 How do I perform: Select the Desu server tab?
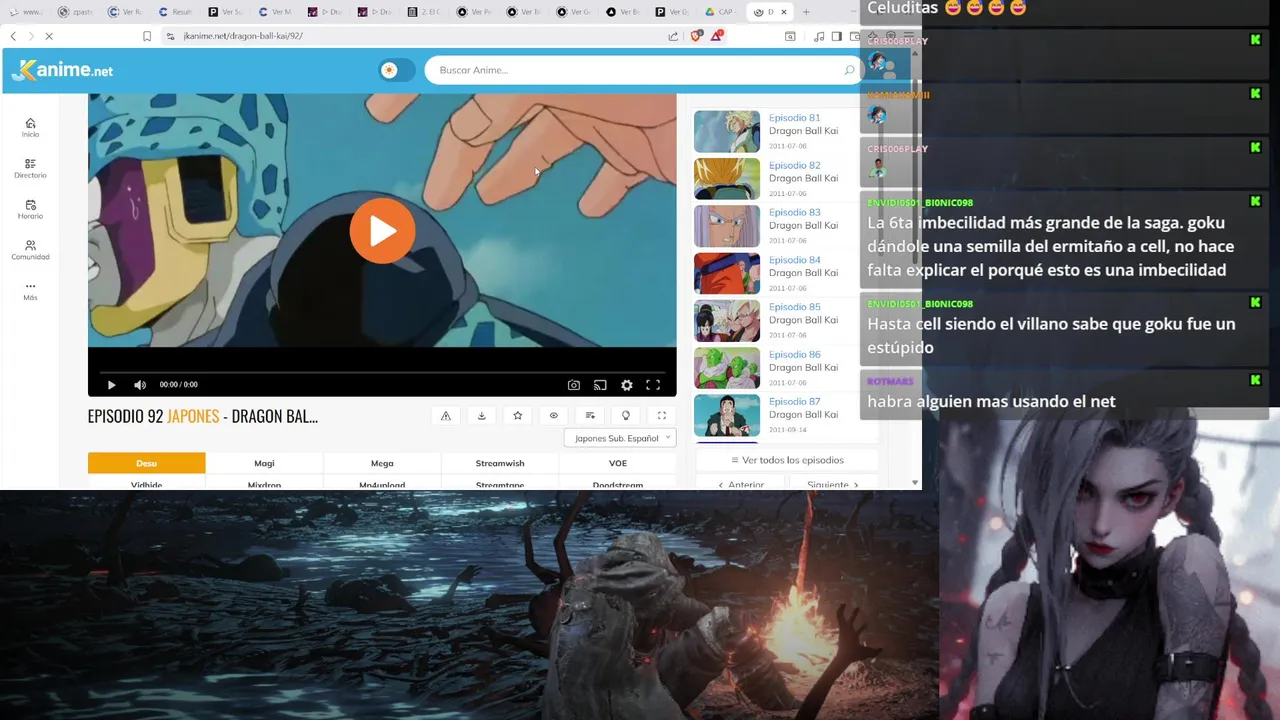pyautogui.click(x=146, y=463)
